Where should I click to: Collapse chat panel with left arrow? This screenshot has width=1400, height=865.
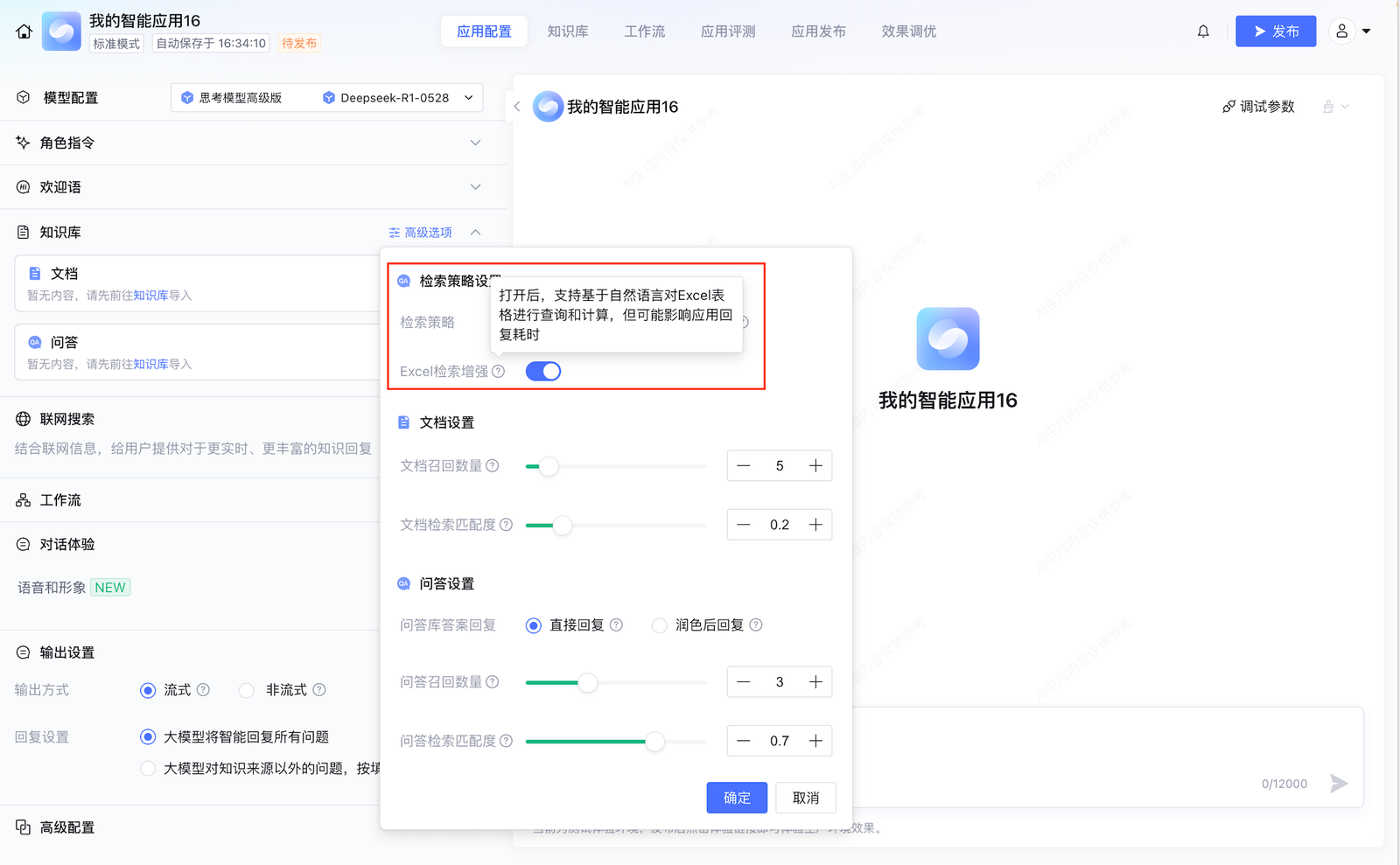pos(517,107)
